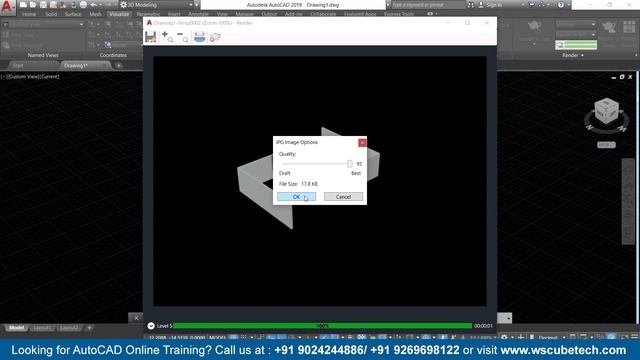640x360 pixels.
Task: Open the named view dropdown in ribbon
Action: pos(44,24)
